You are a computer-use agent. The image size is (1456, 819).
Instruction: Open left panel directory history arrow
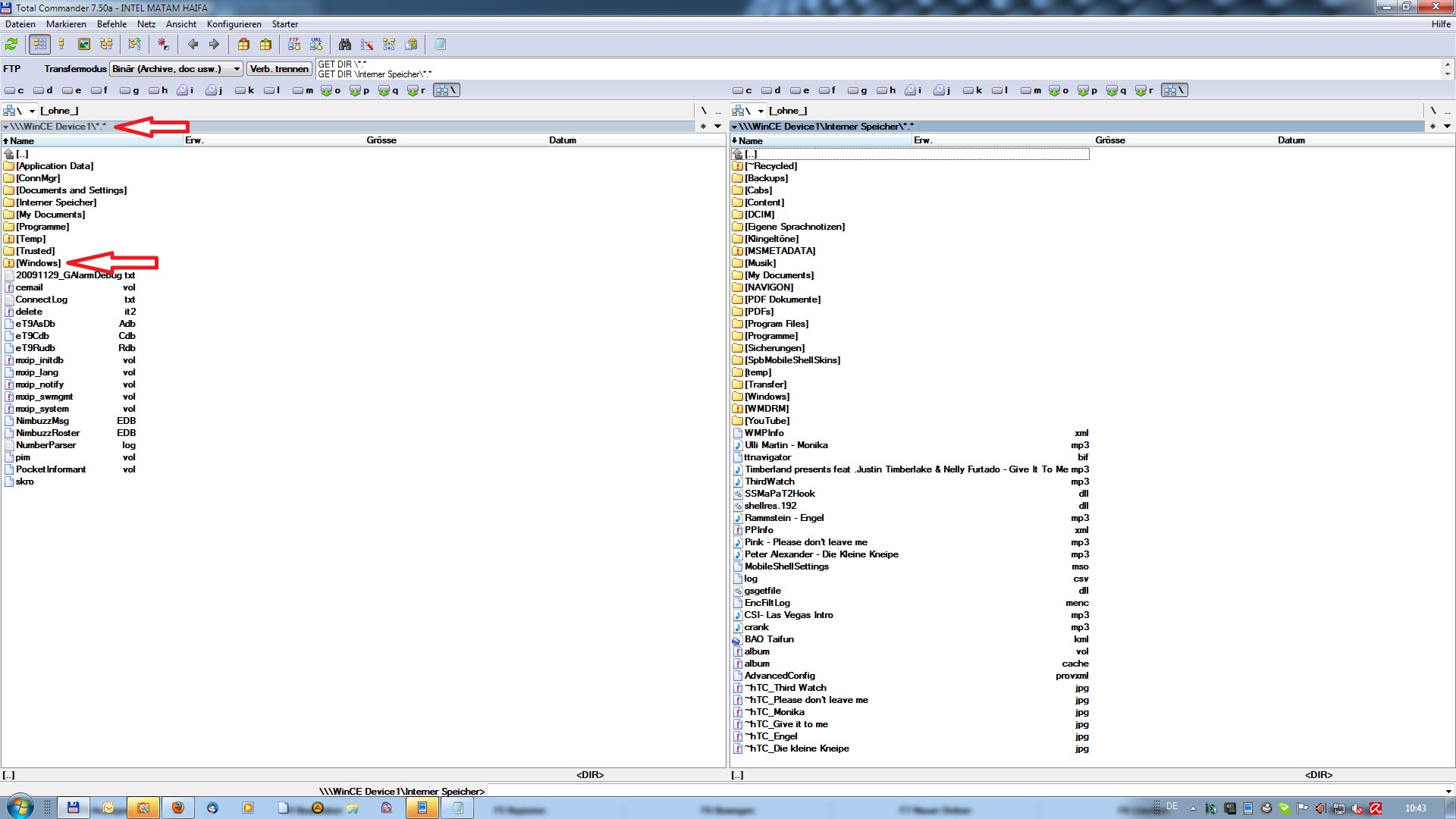pos(717,127)
